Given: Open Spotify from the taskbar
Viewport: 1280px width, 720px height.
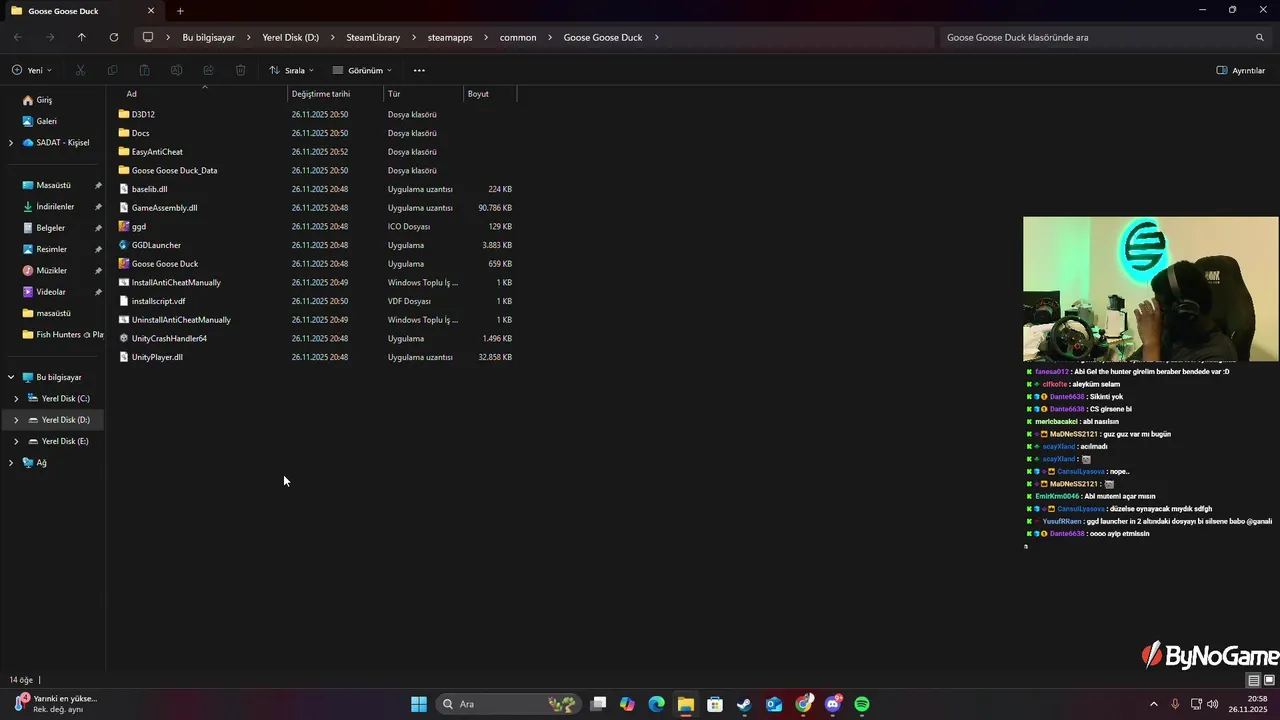Looking at the screenshot, I should [862, 704].
